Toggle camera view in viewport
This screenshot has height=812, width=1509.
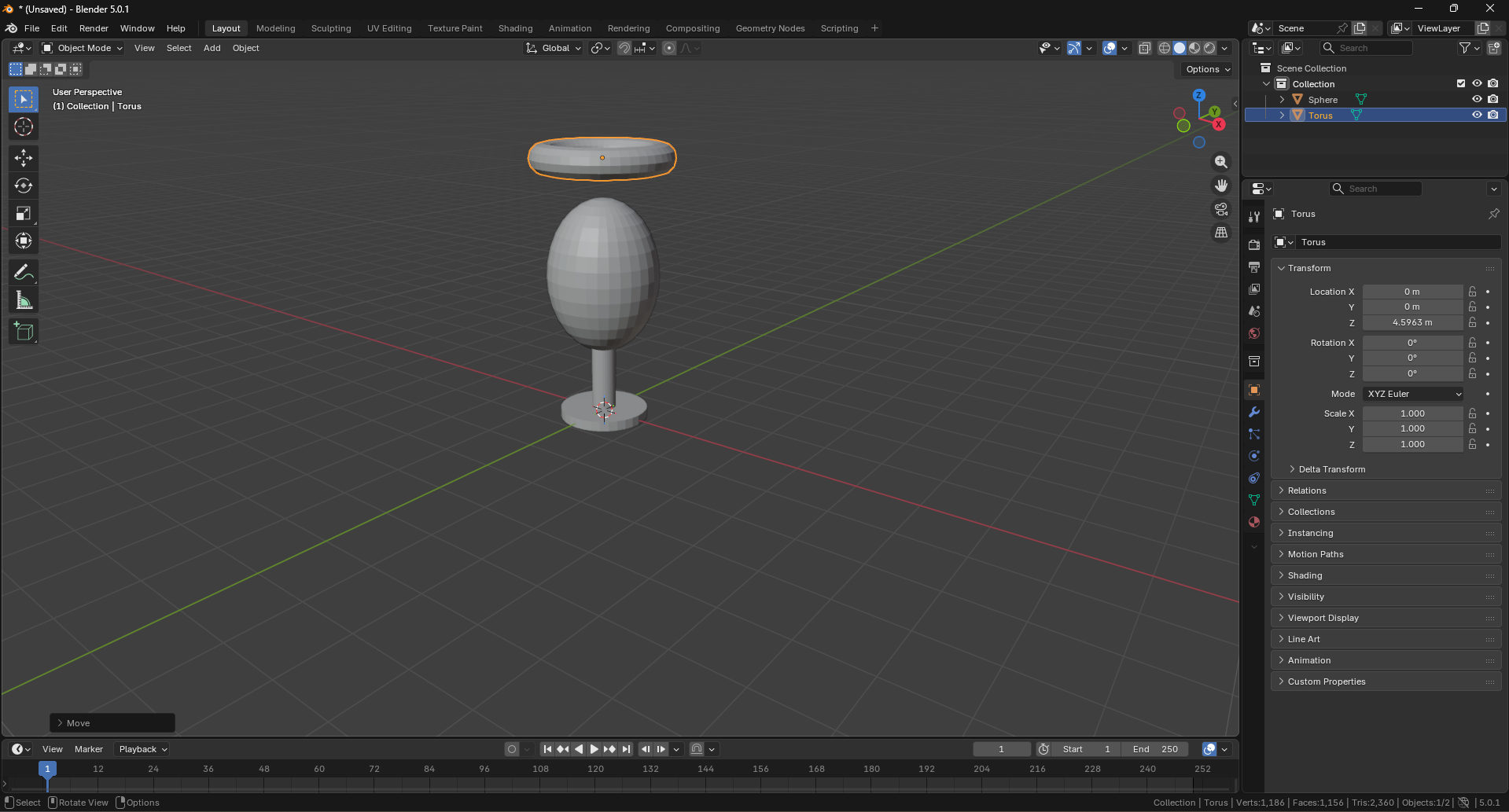point(1220,209)
